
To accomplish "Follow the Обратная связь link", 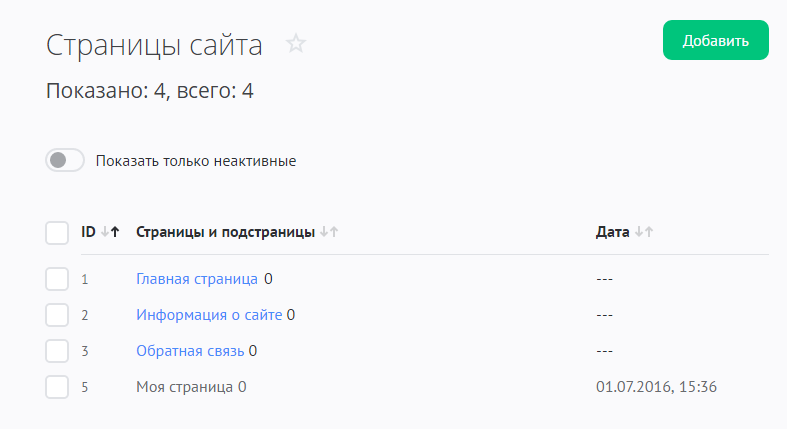I will click(190, 351).
